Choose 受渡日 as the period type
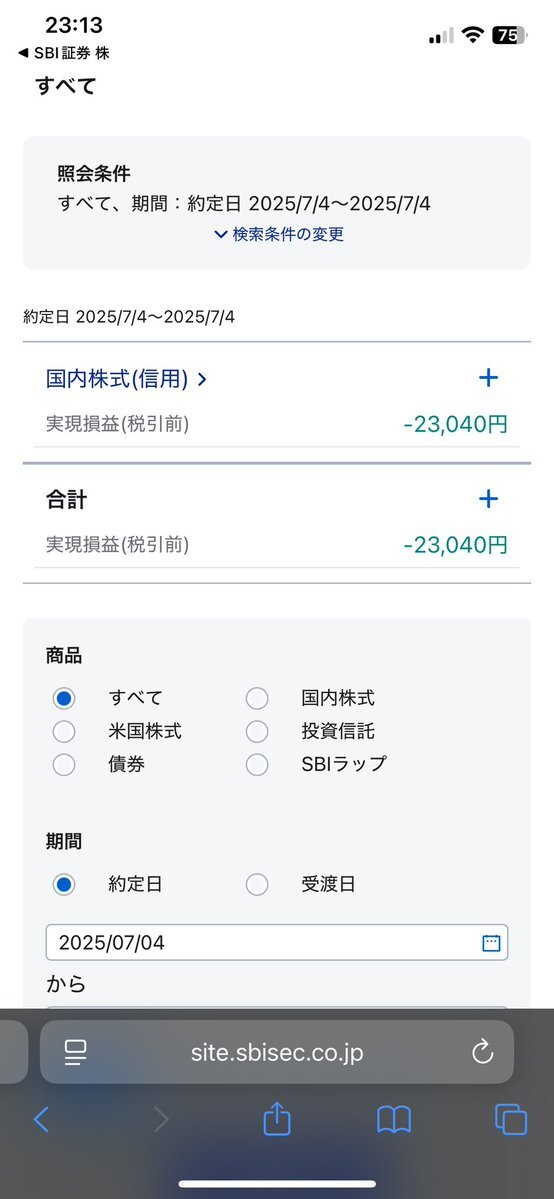 (x=257, y=885)
